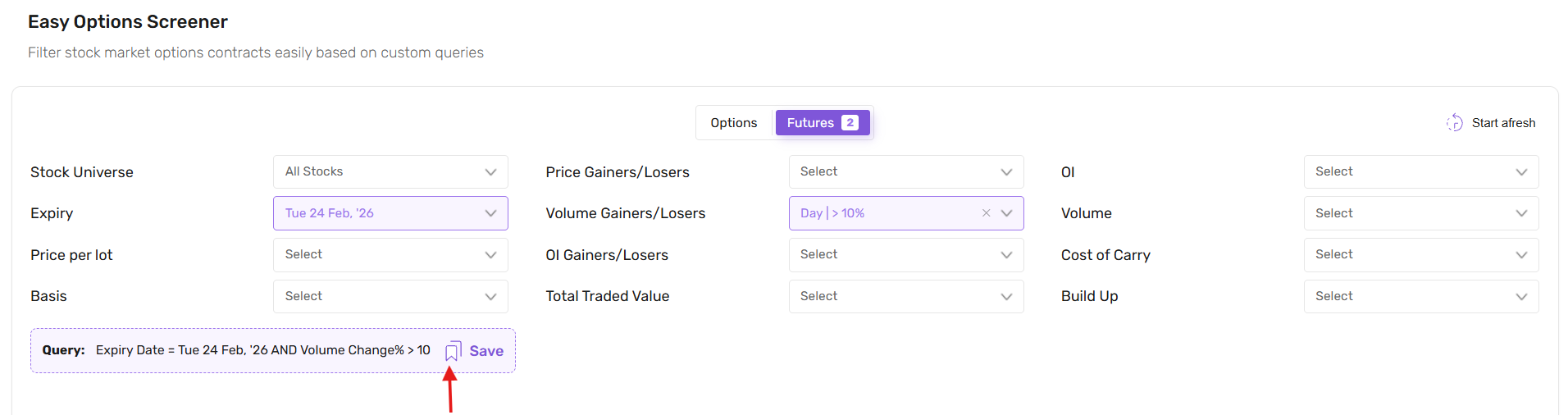Screen dimensions: 1568x415
Task: Open the OI filter dropdown
Action: [x=1420, y=172]
